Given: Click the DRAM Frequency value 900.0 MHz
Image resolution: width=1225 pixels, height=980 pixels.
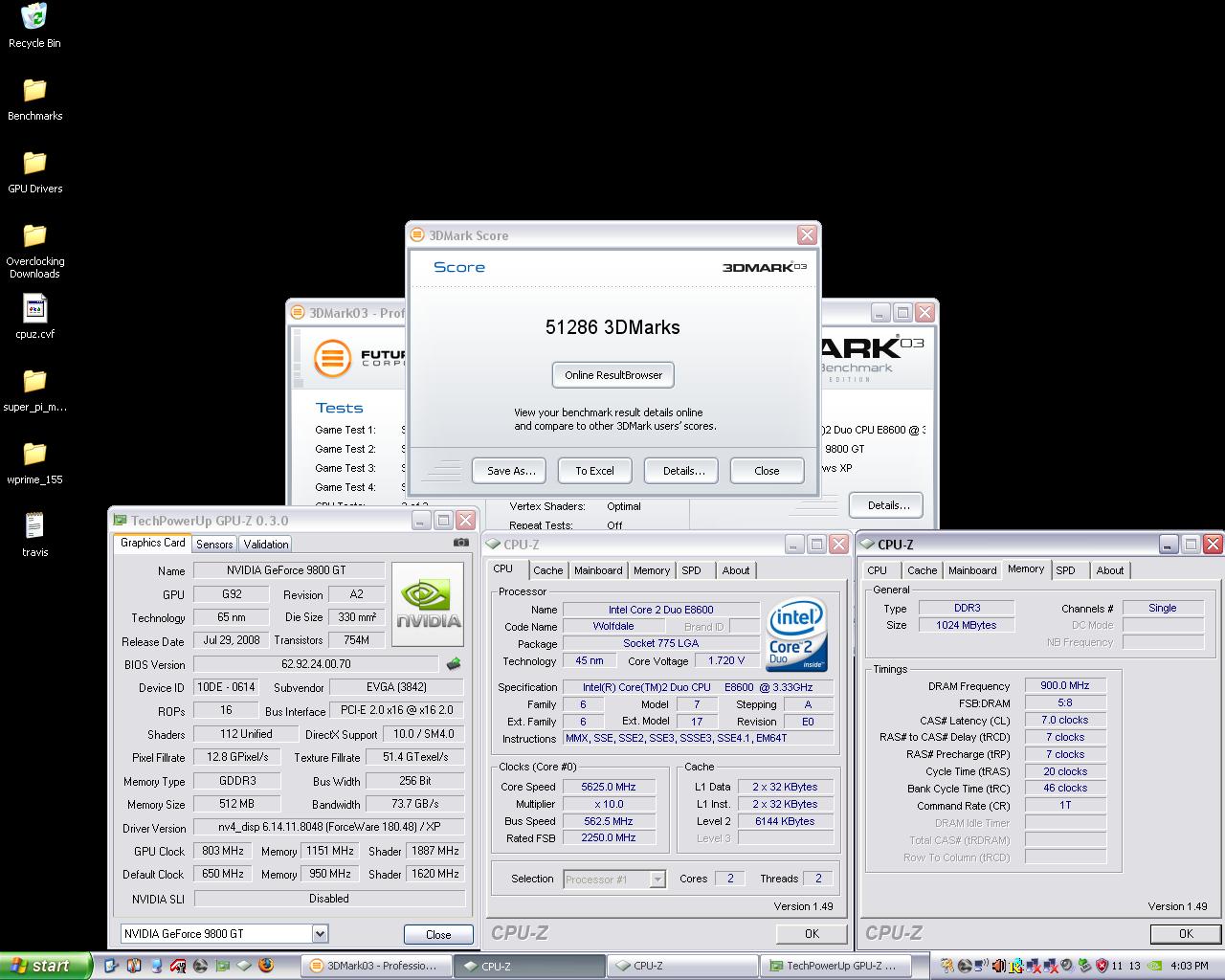Looking at the screenshot, I should (1065, 685).
